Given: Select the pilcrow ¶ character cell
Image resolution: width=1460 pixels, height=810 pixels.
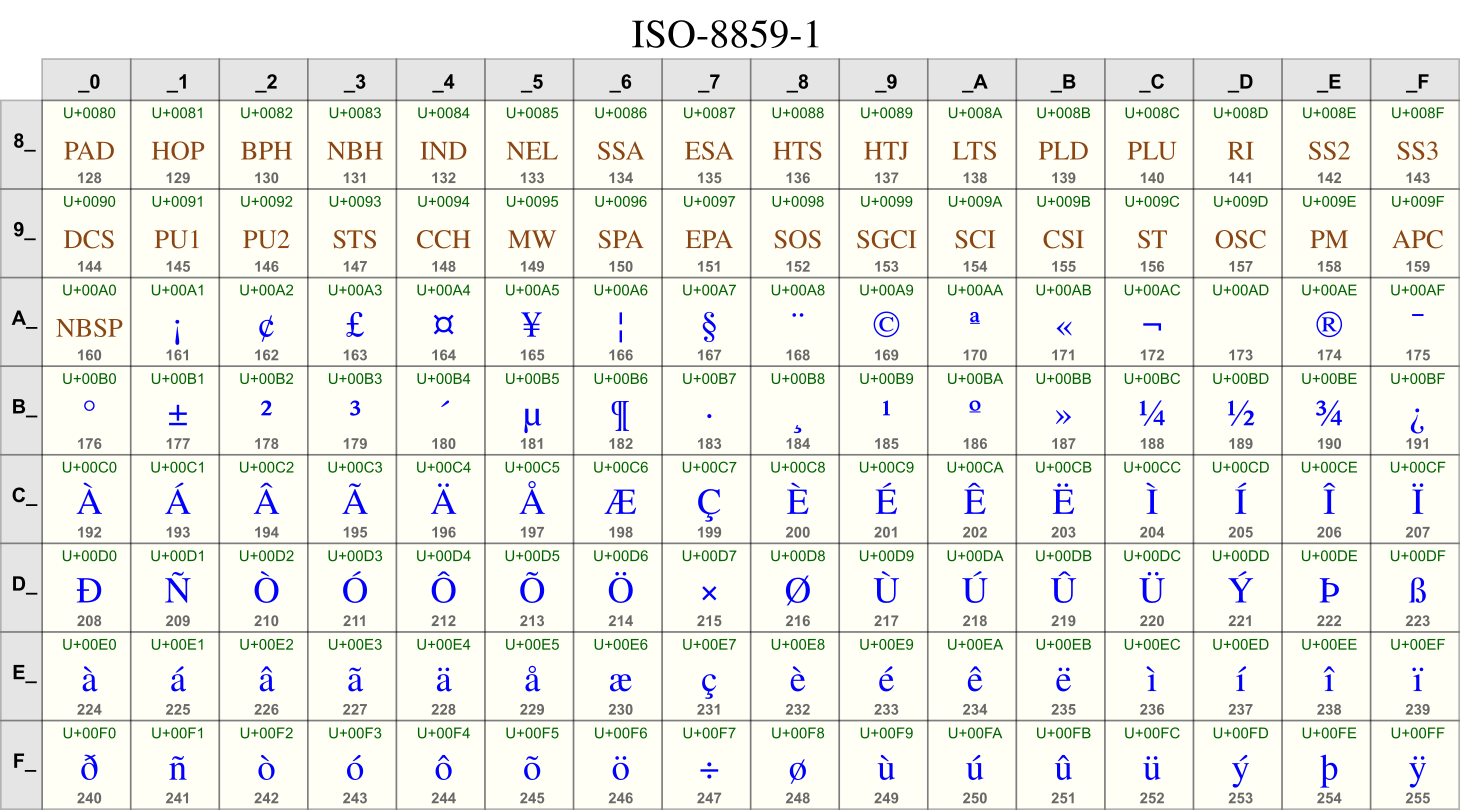Looking at the screenshot, I should (620, 414).
